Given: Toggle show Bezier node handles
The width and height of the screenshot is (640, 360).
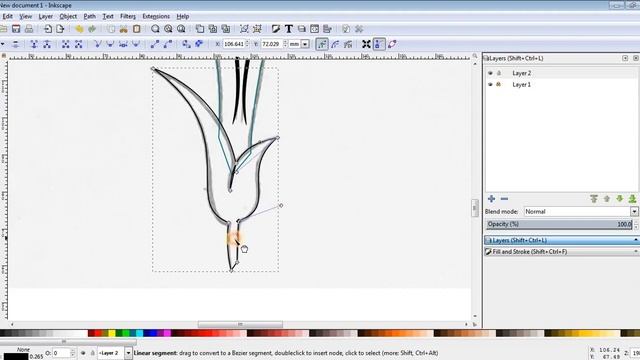Looking at the screenshot, I should click(x=379, y=44).
